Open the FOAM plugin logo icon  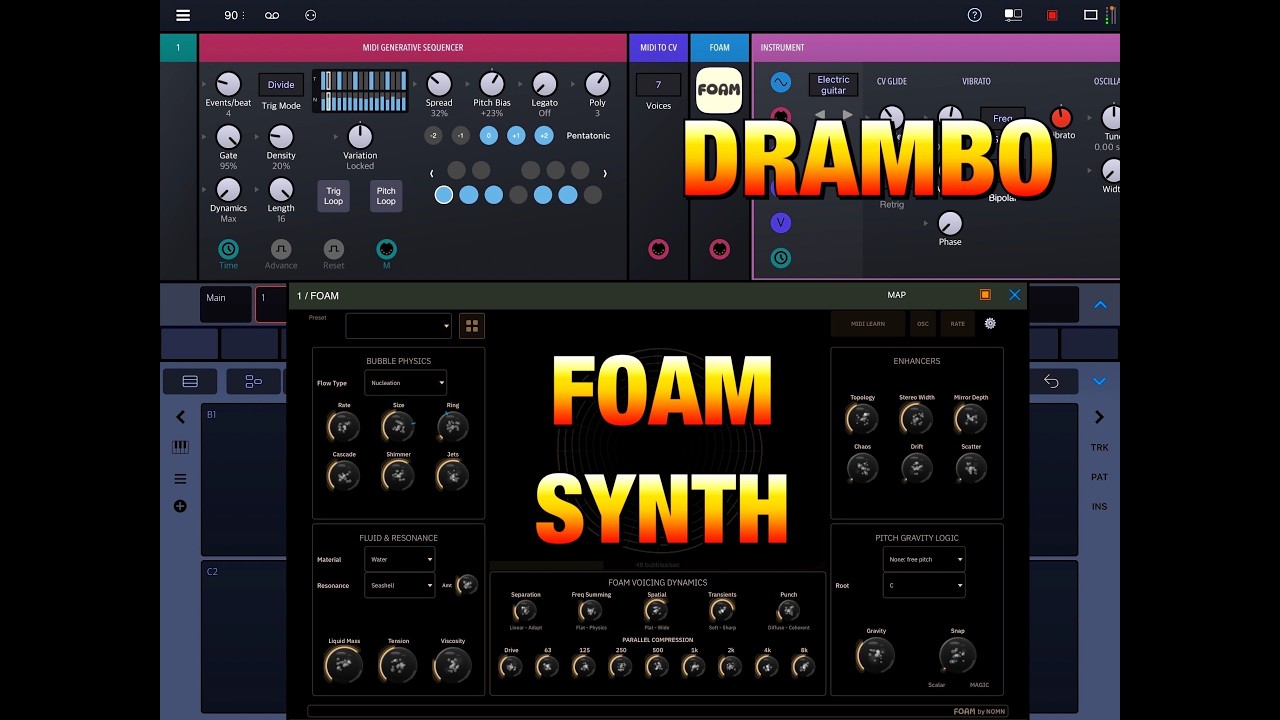[719, 90]
